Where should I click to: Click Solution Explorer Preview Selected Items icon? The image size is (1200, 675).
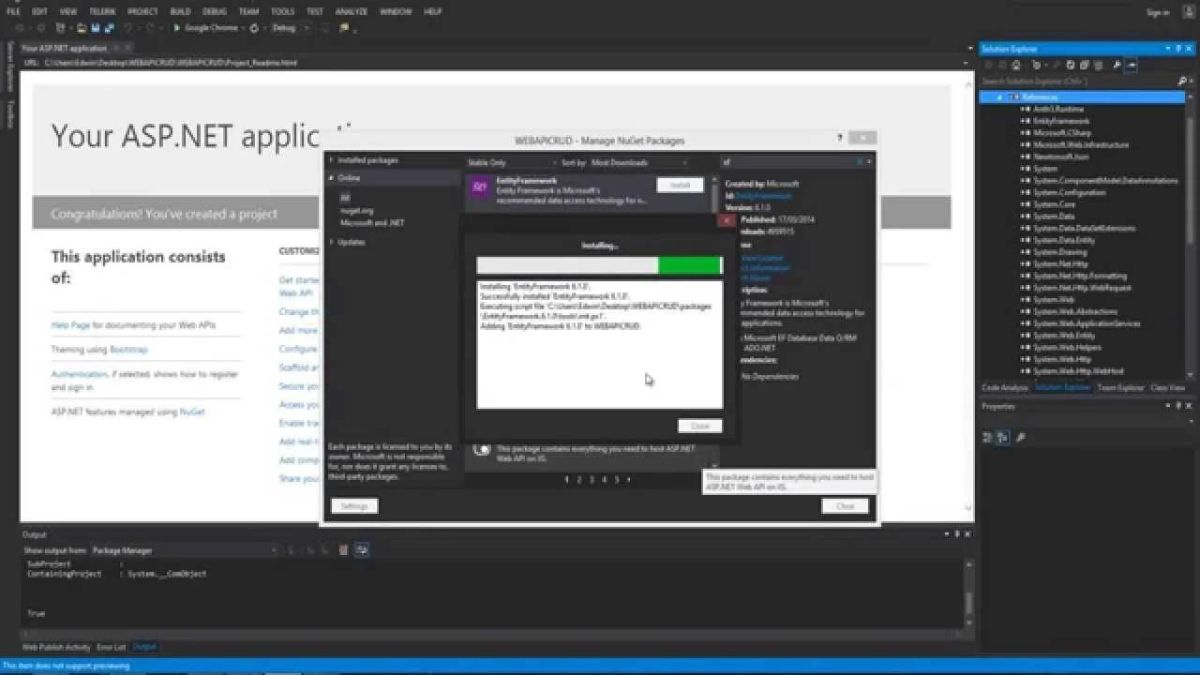point(1131,65)
